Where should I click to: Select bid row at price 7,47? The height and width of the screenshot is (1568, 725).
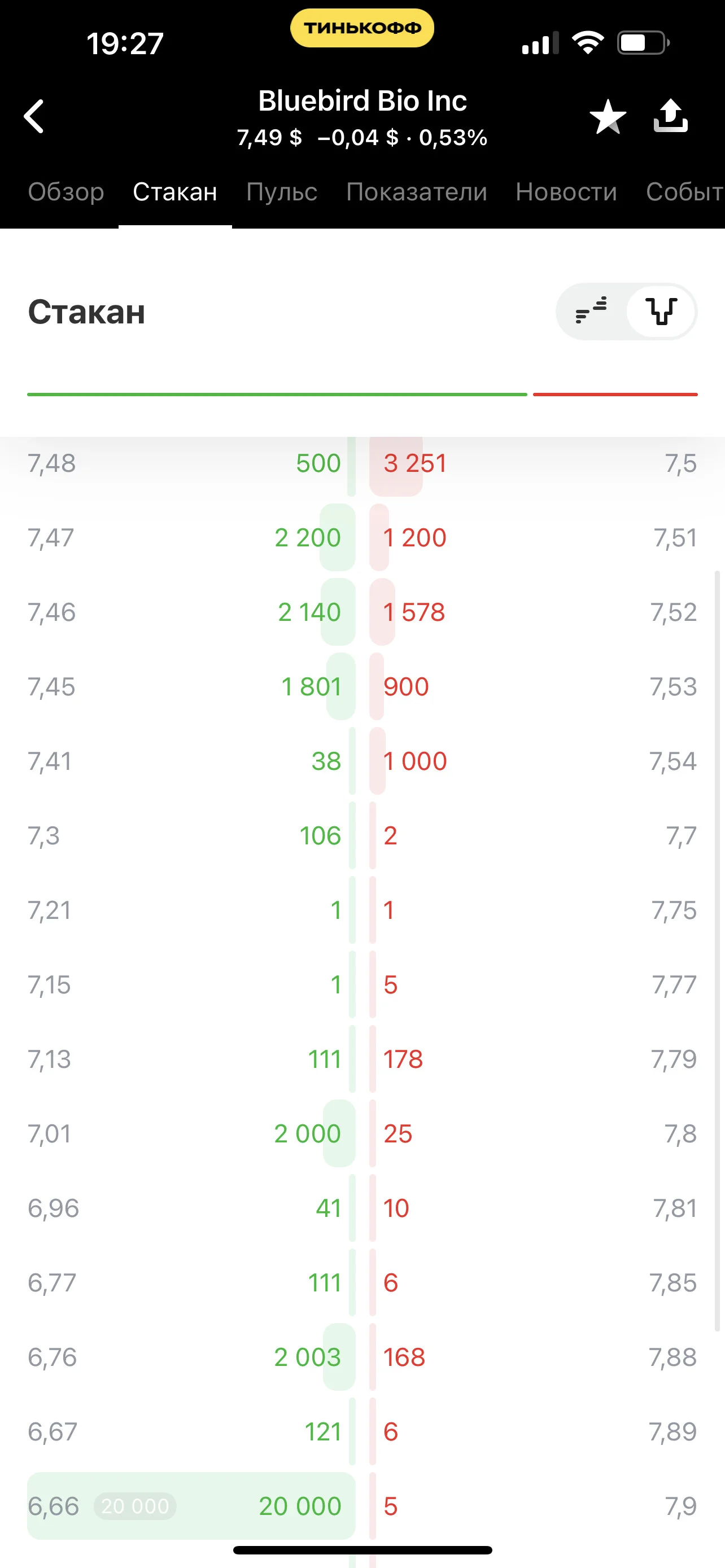(191, 537)
